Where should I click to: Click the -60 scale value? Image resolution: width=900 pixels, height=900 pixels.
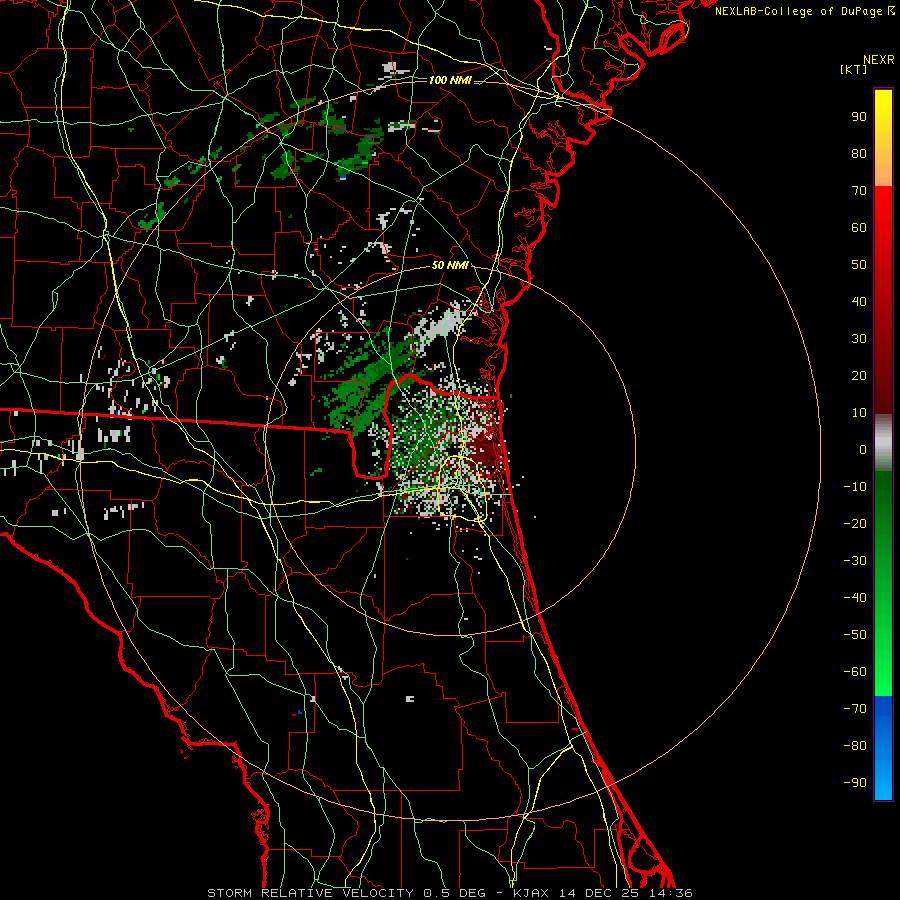pyautogui.click(x=855, y=672)
